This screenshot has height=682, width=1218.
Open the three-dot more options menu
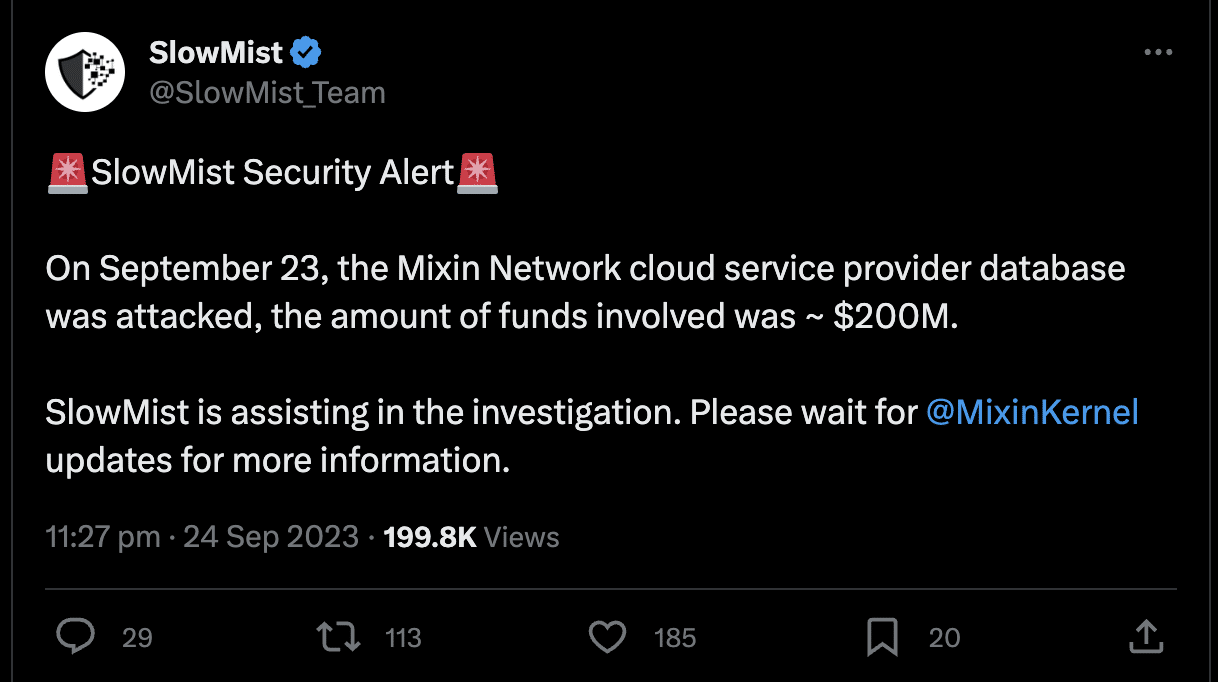tap(1158, 53)
